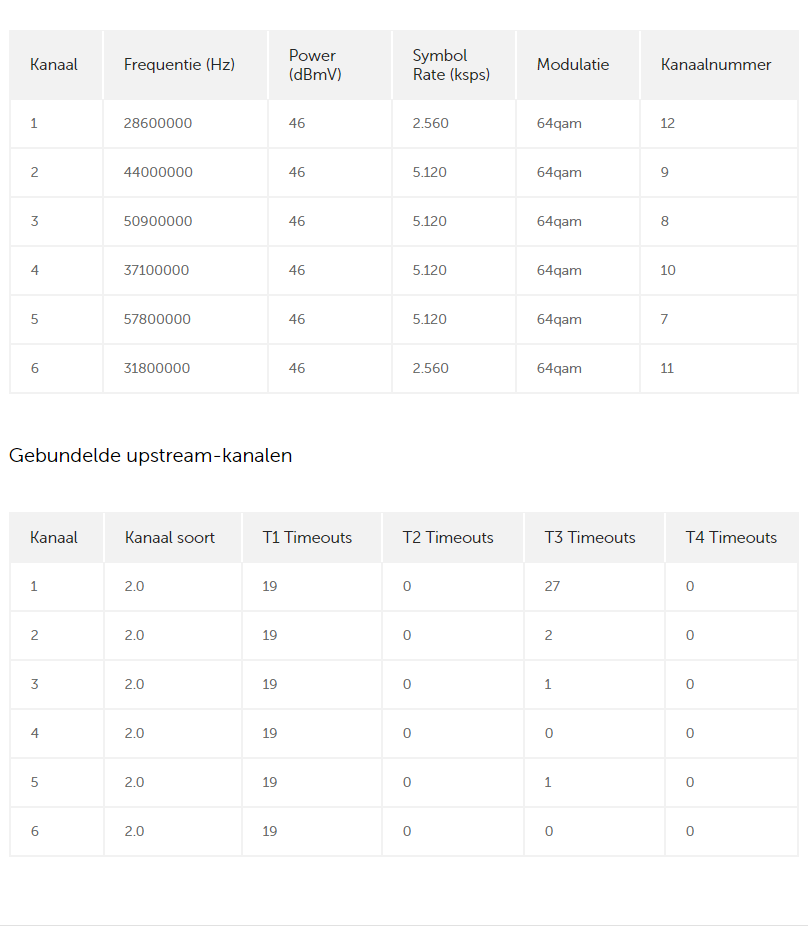
Task: Click Kanaalnummer value 10
Action: (668, 270)
